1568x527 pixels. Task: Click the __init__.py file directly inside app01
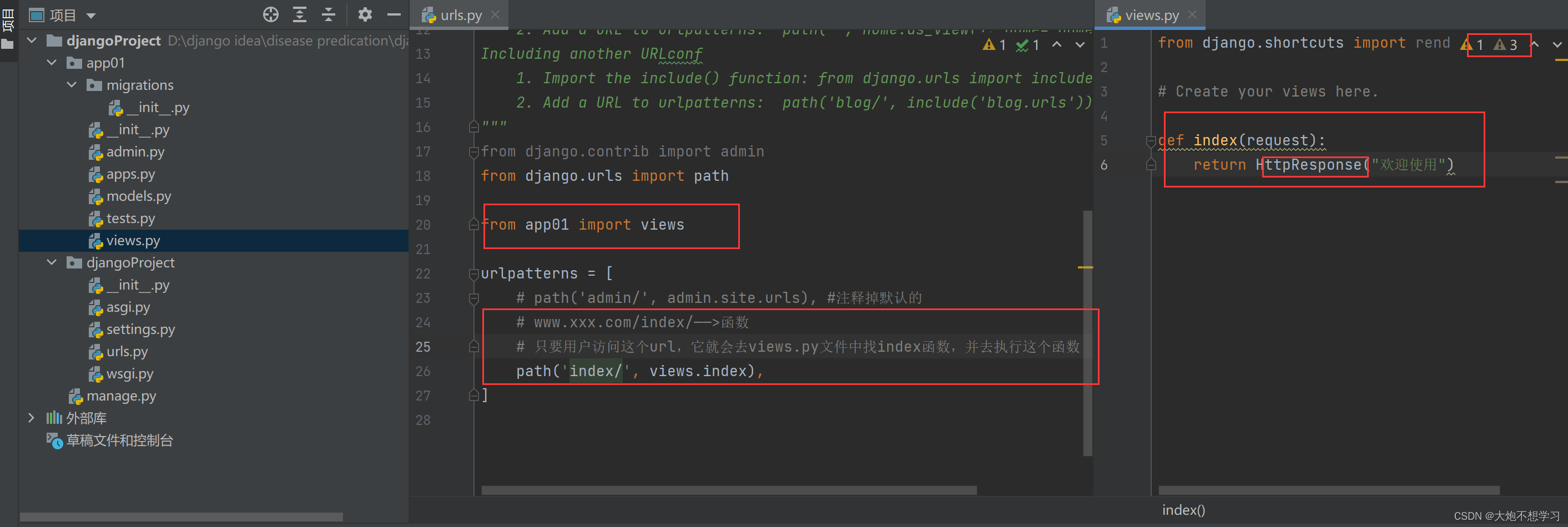(x=130, y=130)
